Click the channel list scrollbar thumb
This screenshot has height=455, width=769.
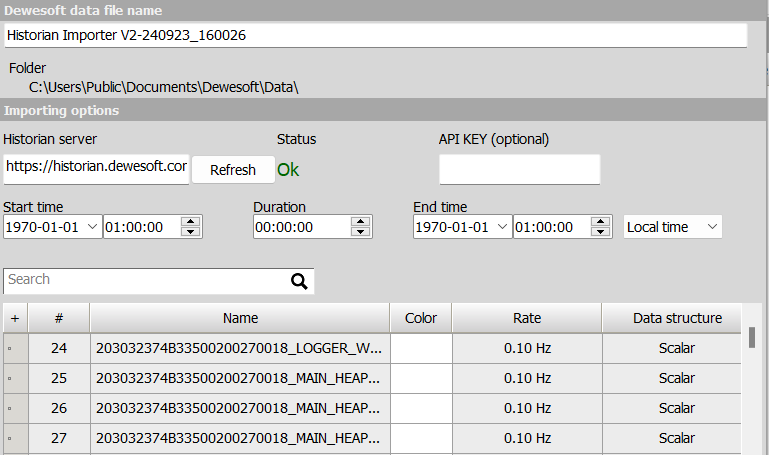coord(752,337)
